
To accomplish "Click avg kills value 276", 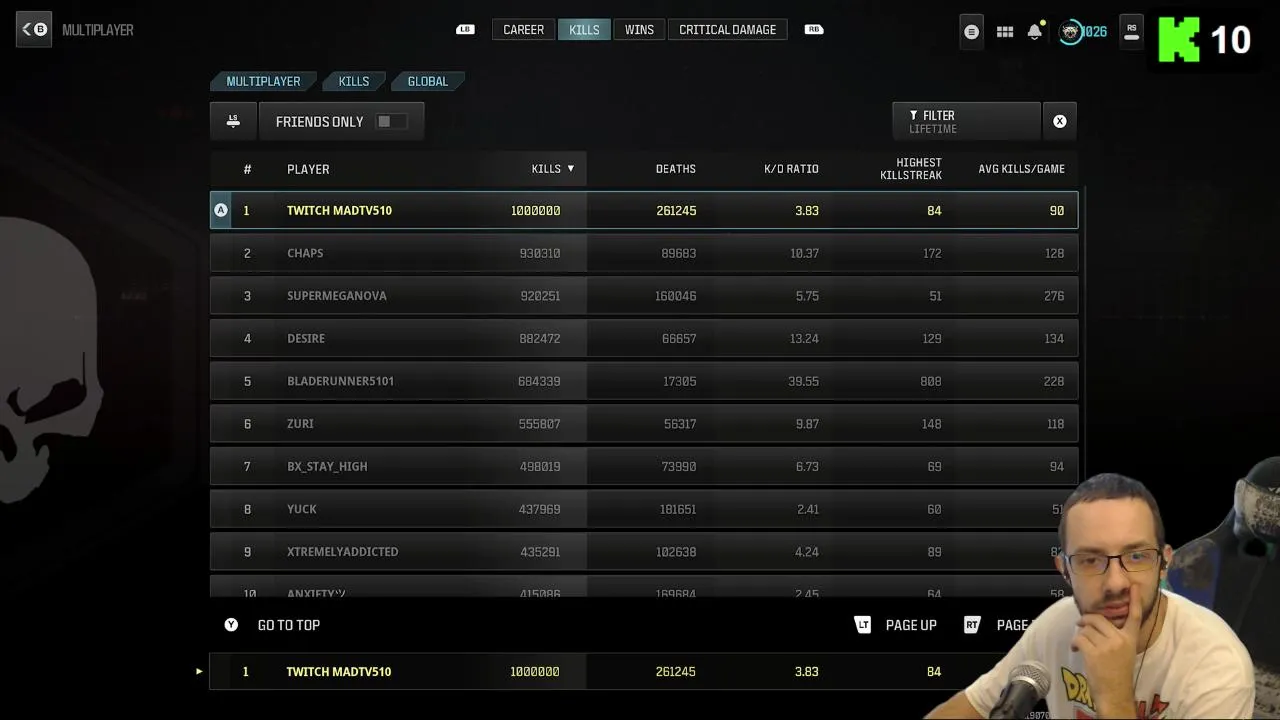I will pos(1054,296).
